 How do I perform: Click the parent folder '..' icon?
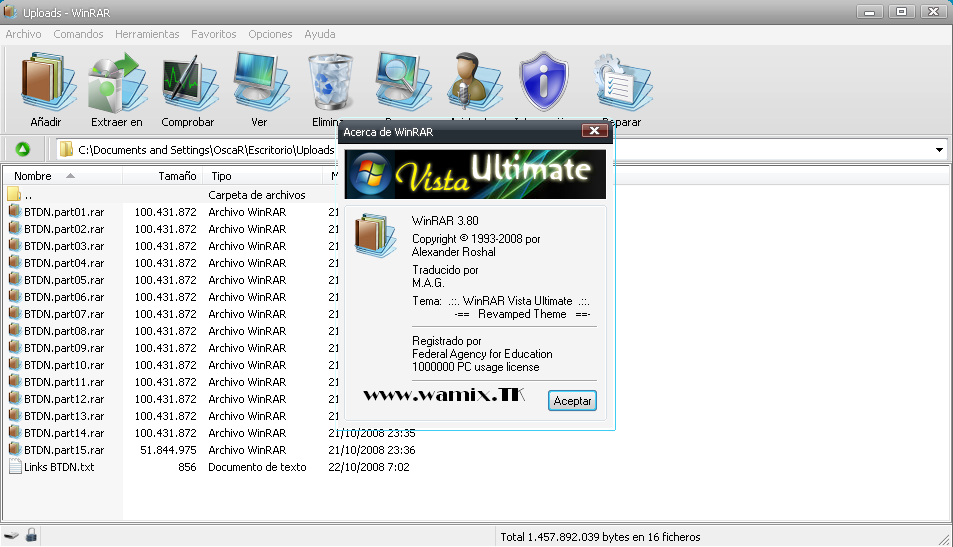15,194
